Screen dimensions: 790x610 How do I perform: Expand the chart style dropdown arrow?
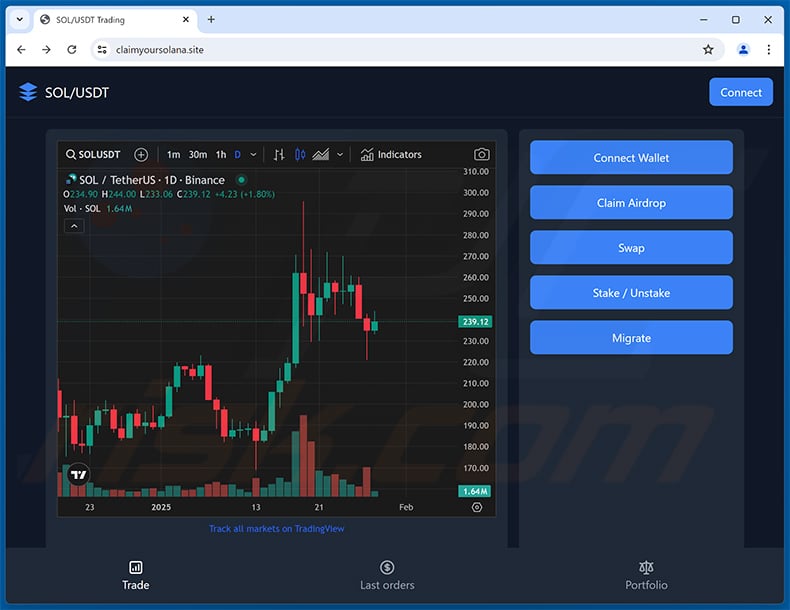[340, 155]
